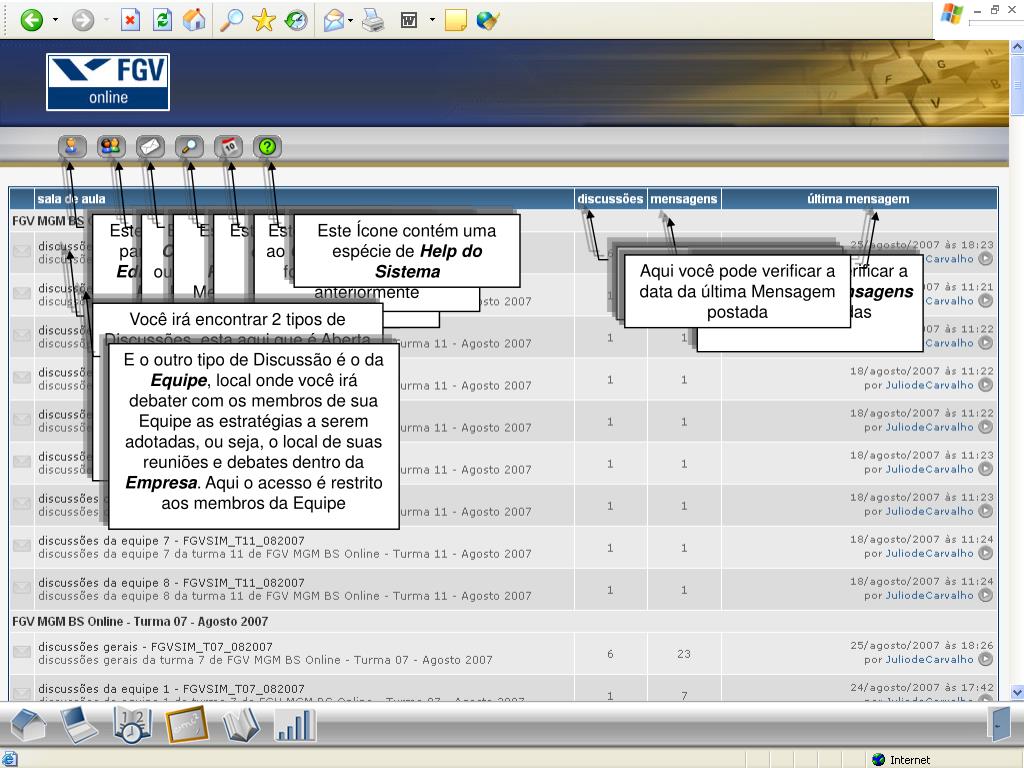Click the page scrollbar down arrow

(1017, 692)
